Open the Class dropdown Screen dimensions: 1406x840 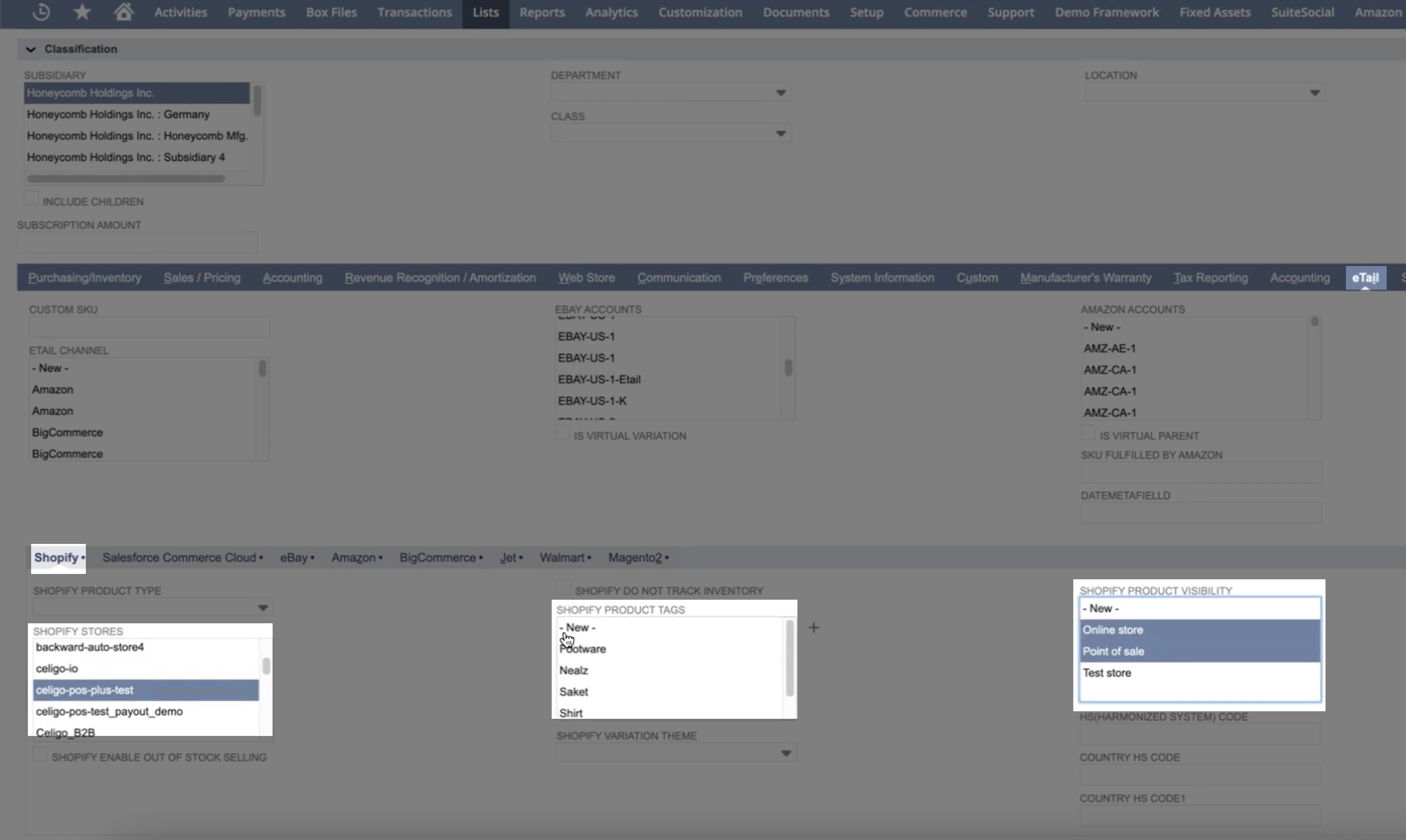(671, 134)
